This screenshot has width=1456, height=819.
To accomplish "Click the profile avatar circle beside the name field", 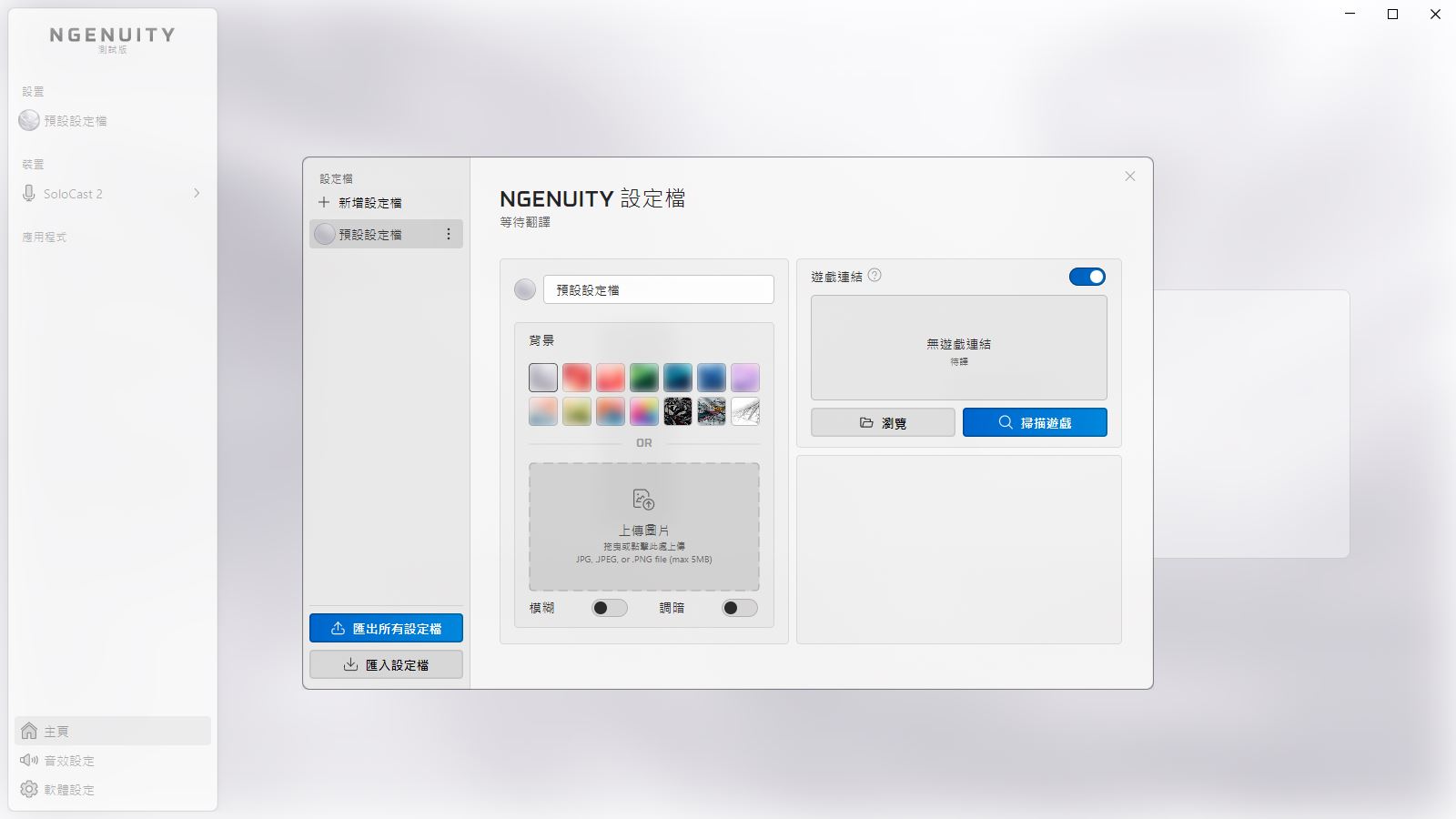I will pyautogui.click(x=525, y=289).
